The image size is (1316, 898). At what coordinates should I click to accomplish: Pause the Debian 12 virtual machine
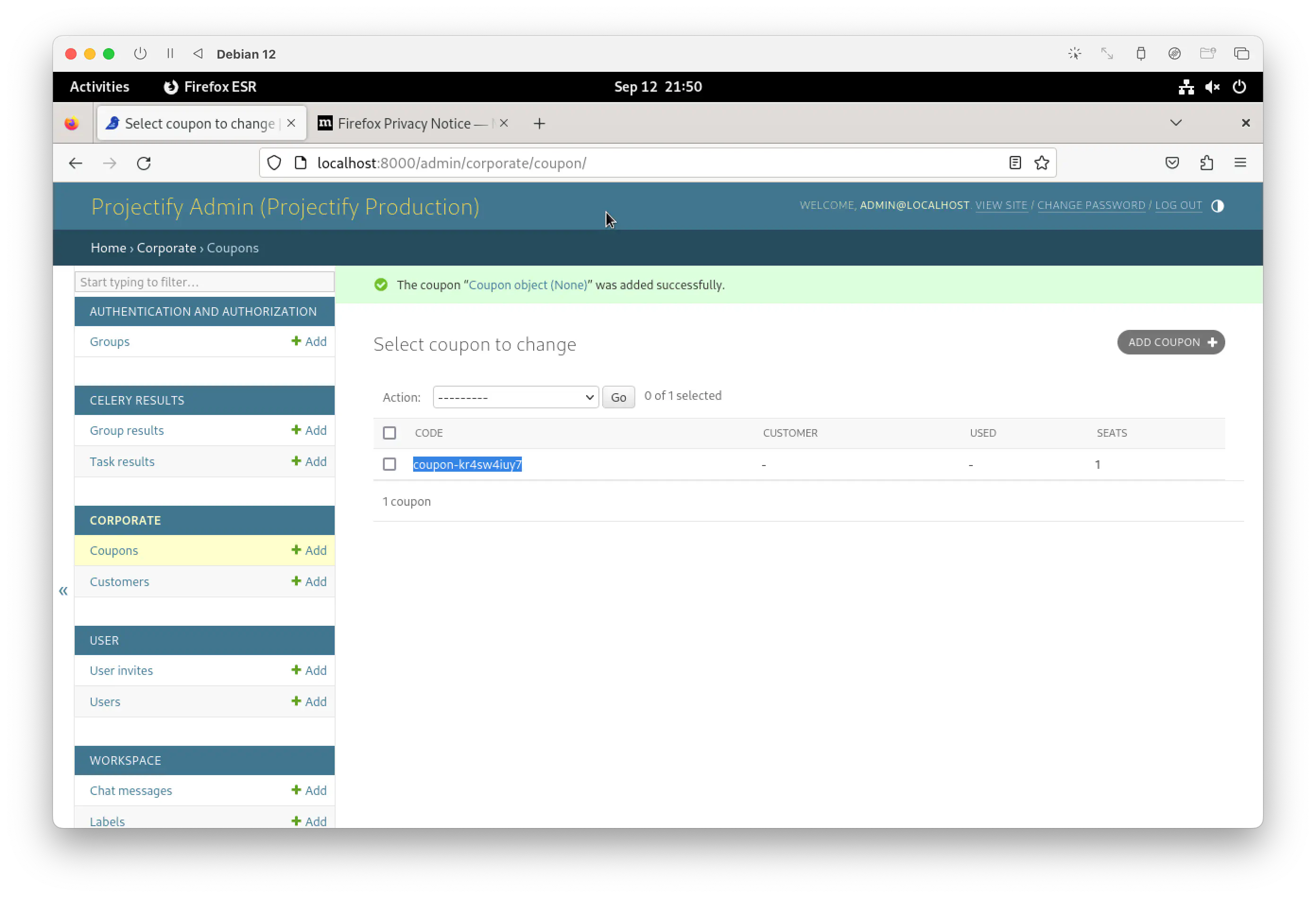coord(170,54)
